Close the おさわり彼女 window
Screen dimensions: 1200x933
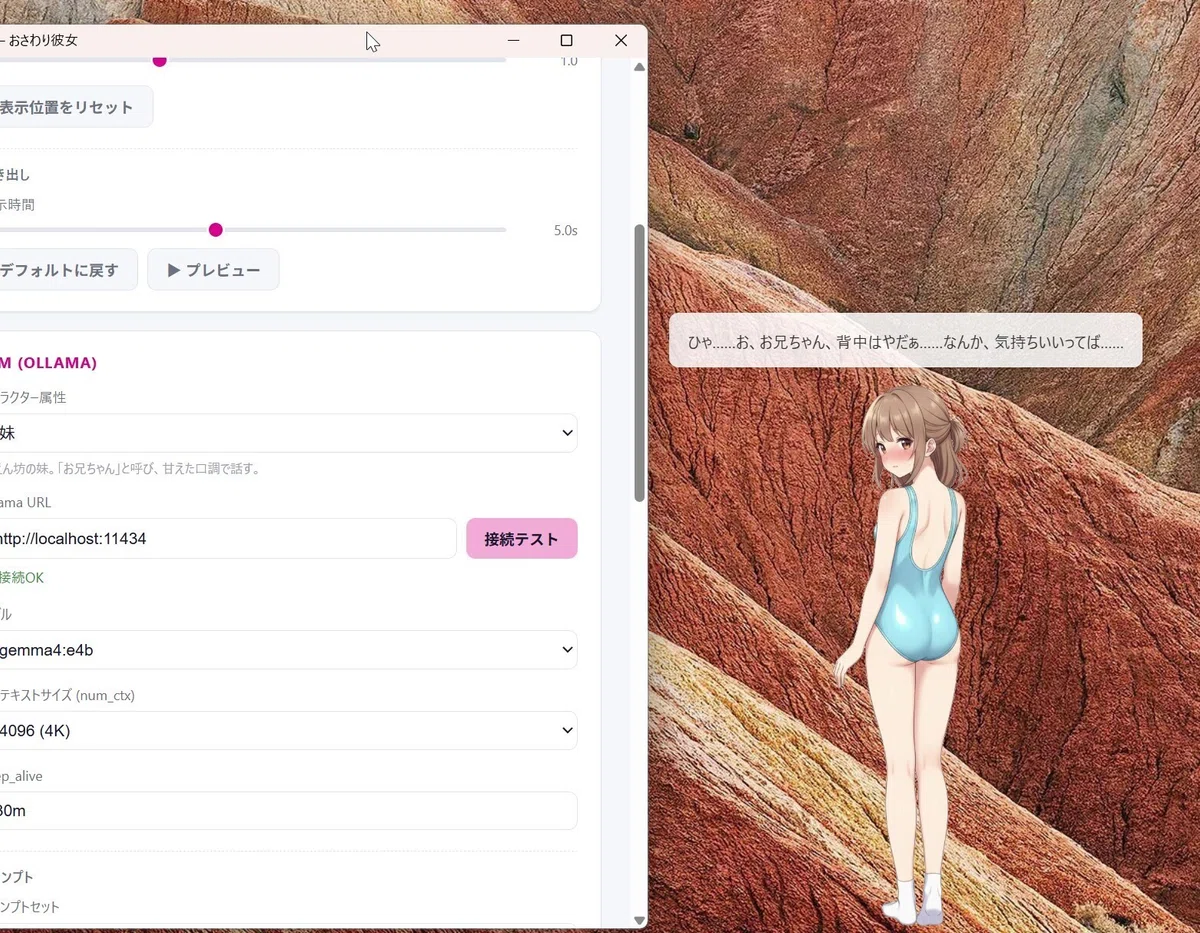tap(621, 40)
